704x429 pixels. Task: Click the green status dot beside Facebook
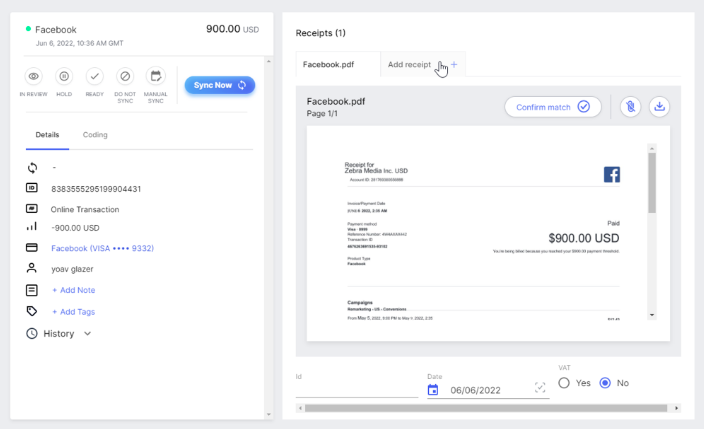point(28,29)
